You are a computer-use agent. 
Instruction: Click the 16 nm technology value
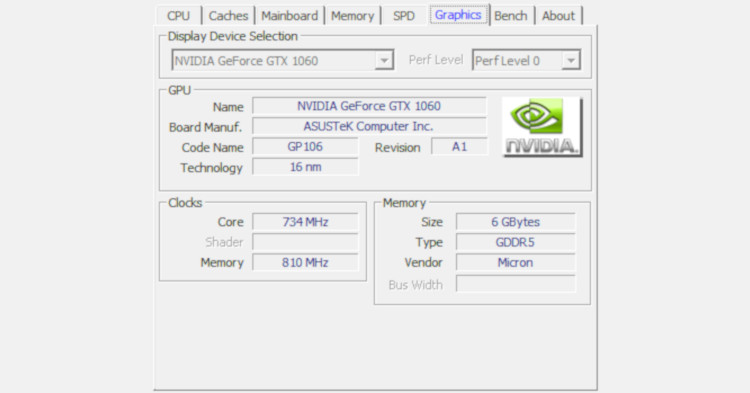(305, 167)
